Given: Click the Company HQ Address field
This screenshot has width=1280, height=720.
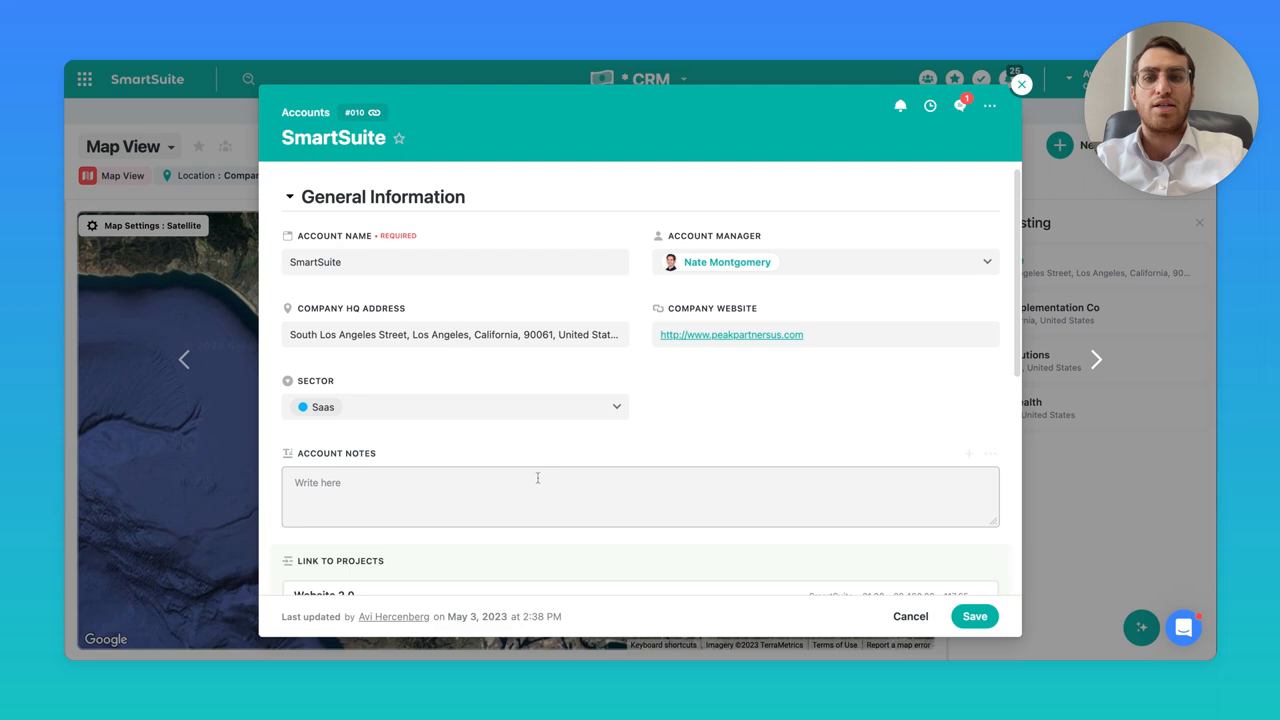Looking at the screenshot, I should (455, 335).
